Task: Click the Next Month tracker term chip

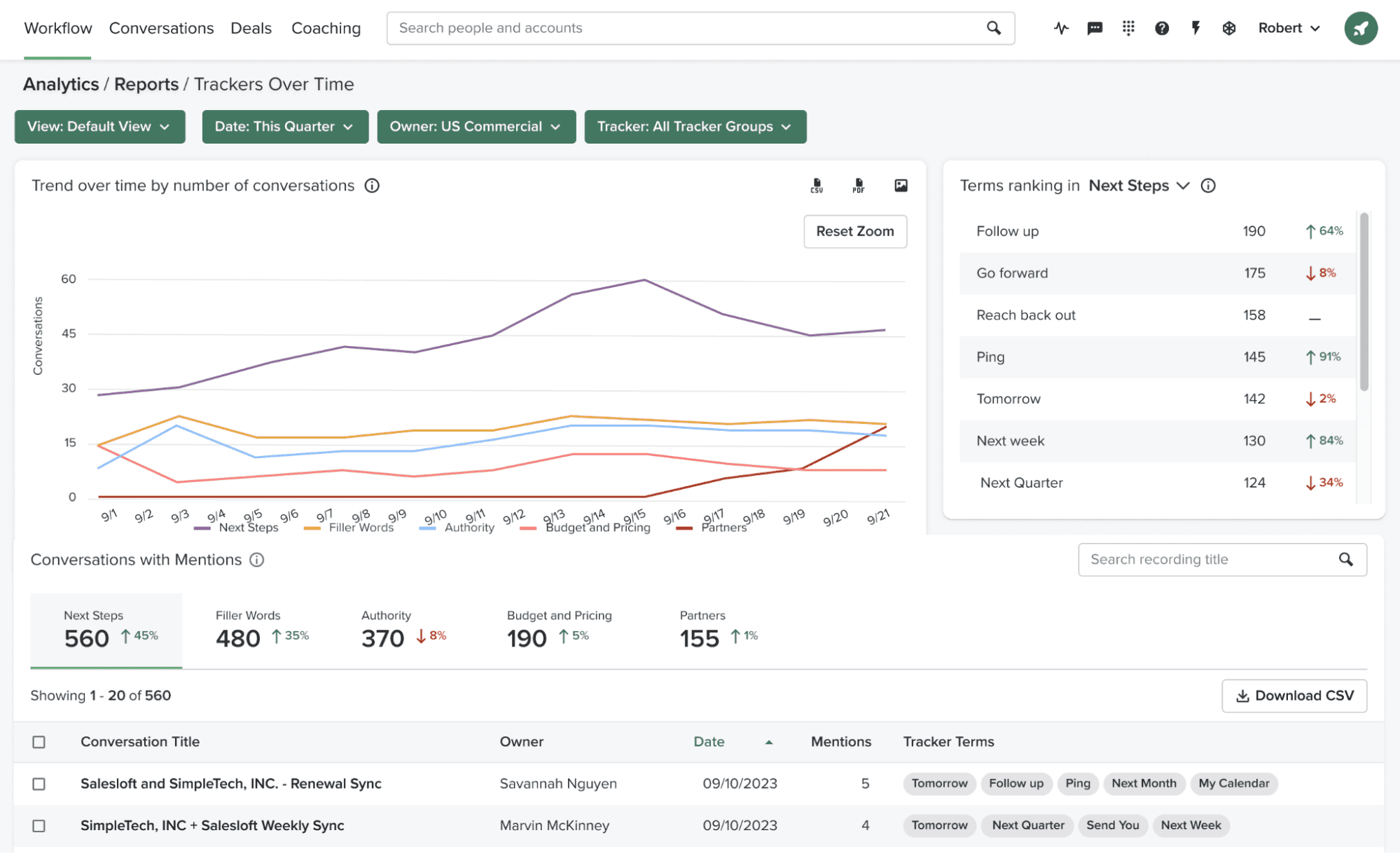Action: (1144, 784)
